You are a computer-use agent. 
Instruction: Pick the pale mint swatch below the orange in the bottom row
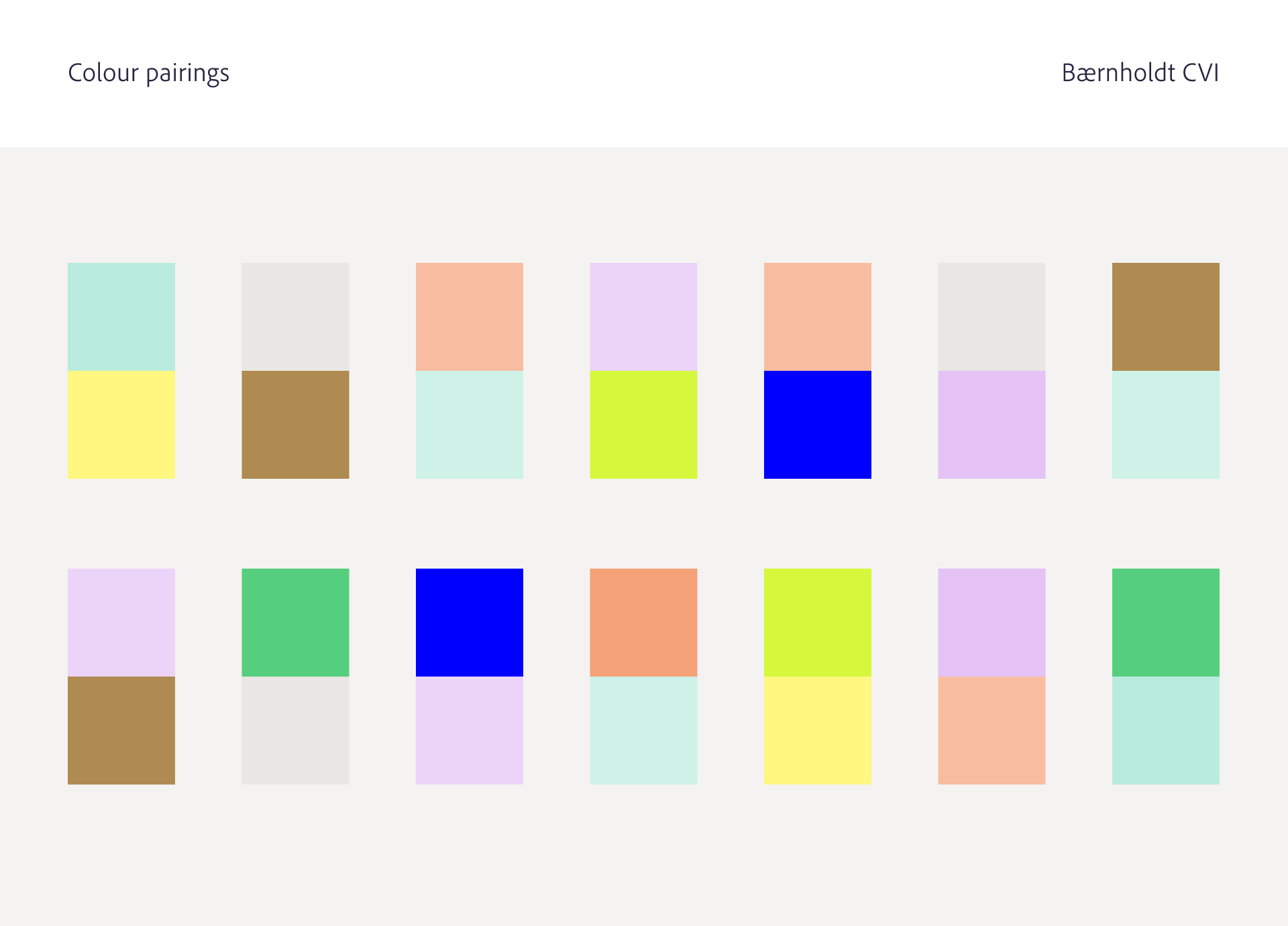point(643,730)
